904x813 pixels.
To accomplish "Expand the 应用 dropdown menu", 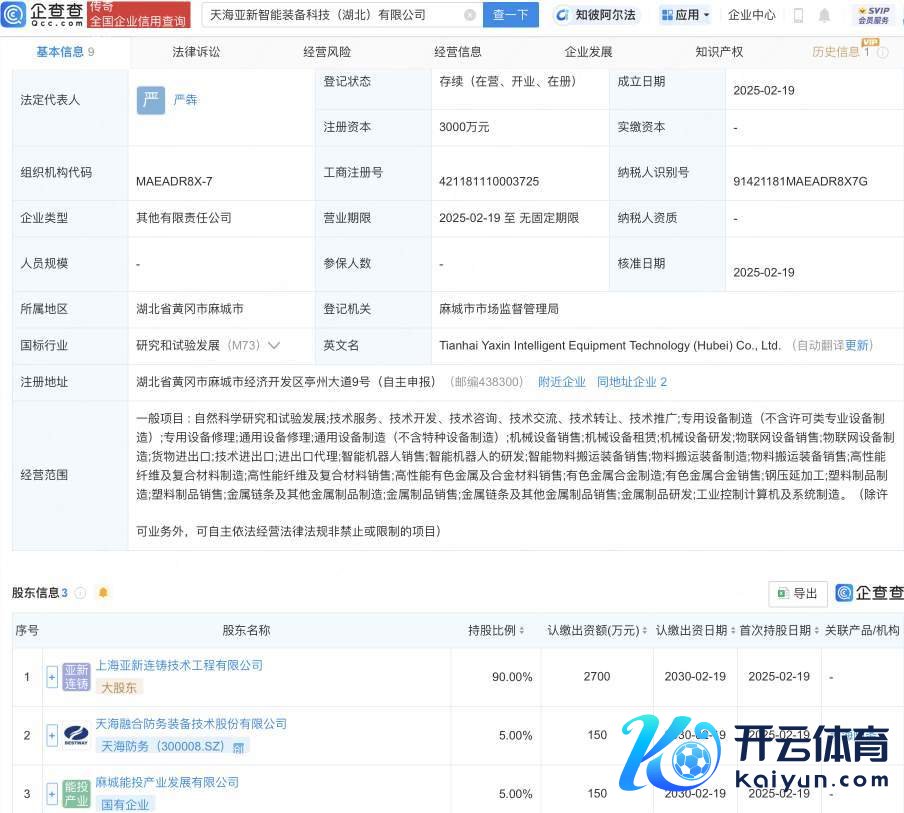I will pyautogui.click(x=685, y=15).
